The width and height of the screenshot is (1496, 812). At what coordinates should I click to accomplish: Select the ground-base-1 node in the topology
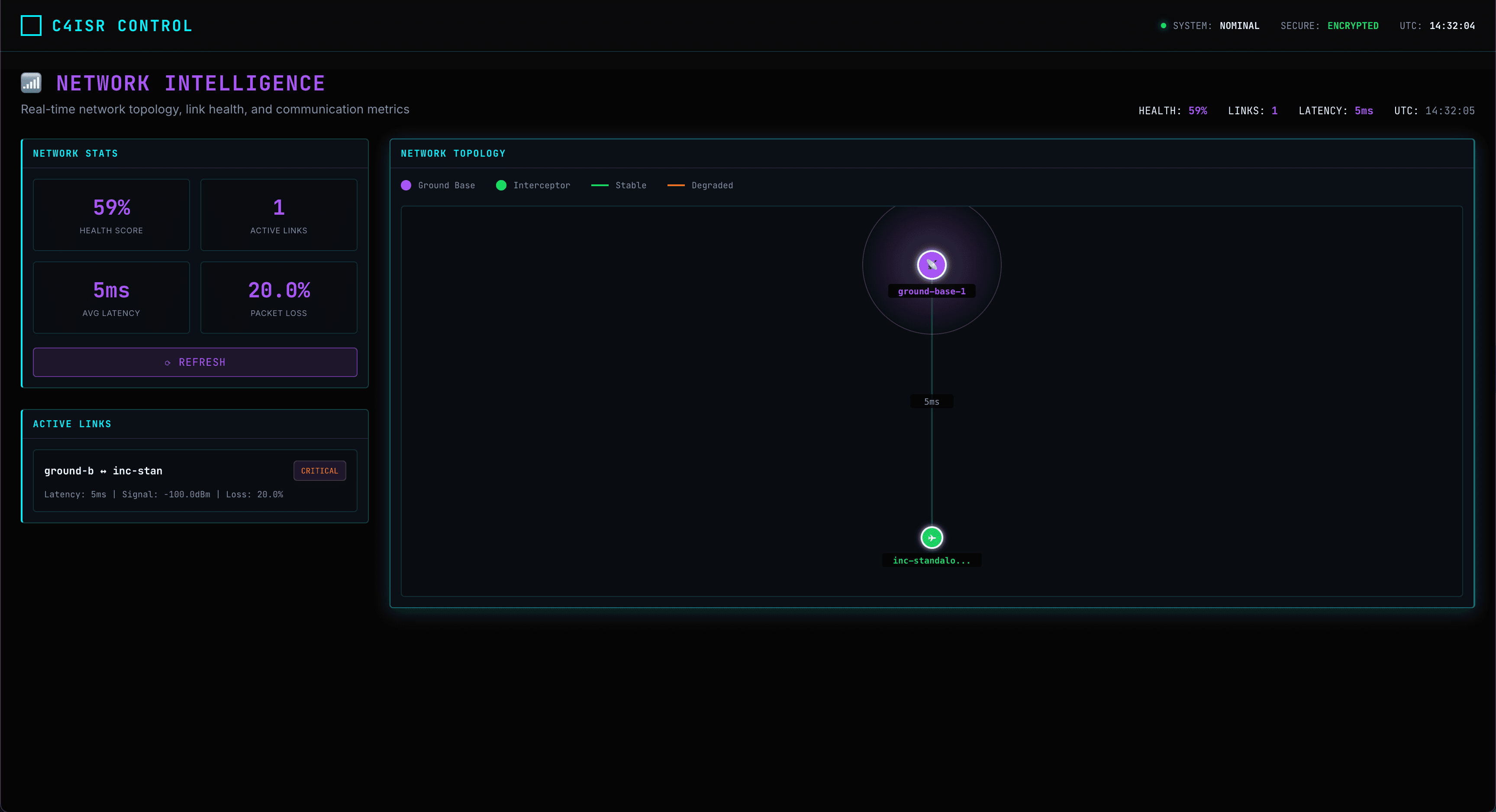931,265
